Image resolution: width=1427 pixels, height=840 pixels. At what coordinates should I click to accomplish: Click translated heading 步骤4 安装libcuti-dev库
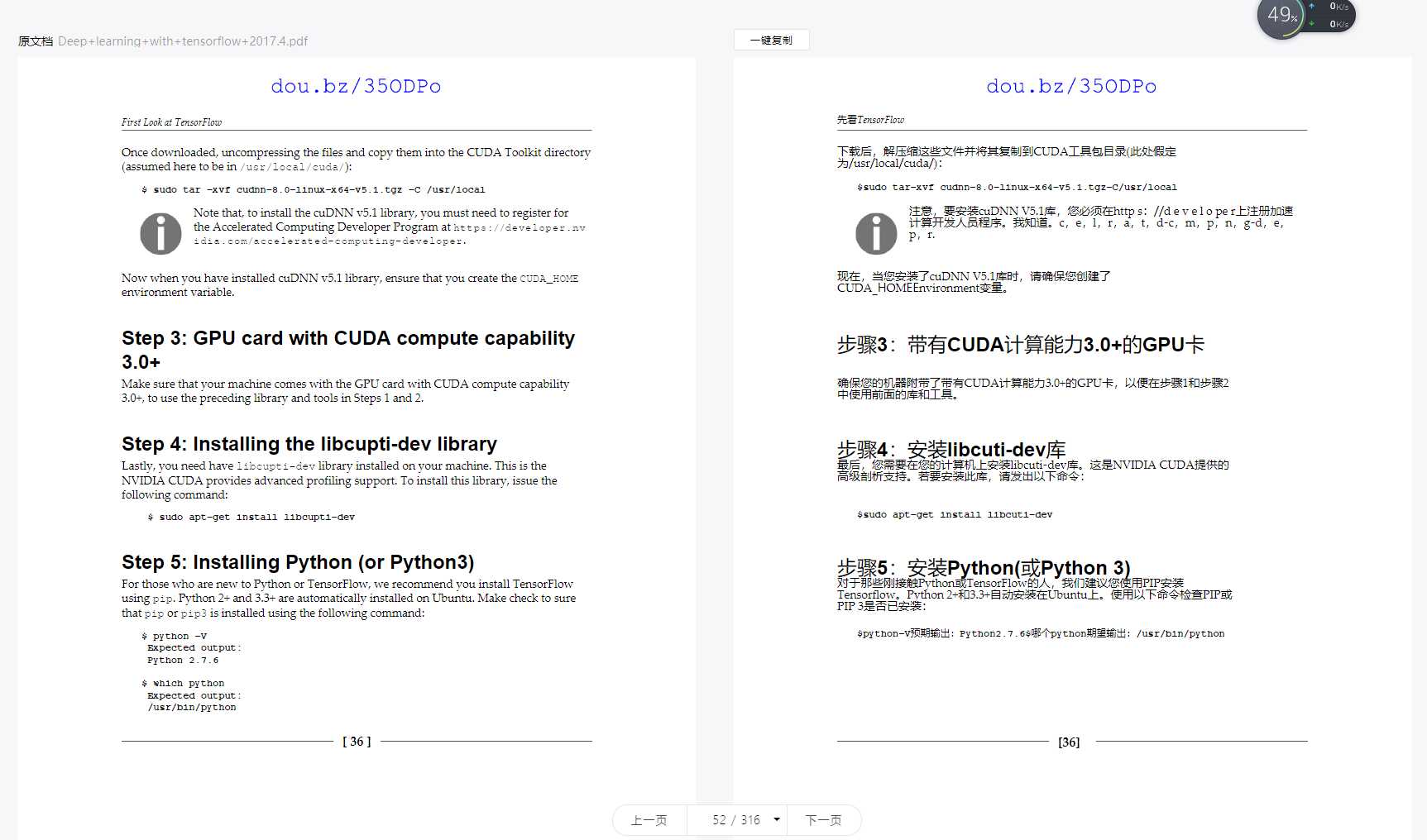click(x=951, y=450)
